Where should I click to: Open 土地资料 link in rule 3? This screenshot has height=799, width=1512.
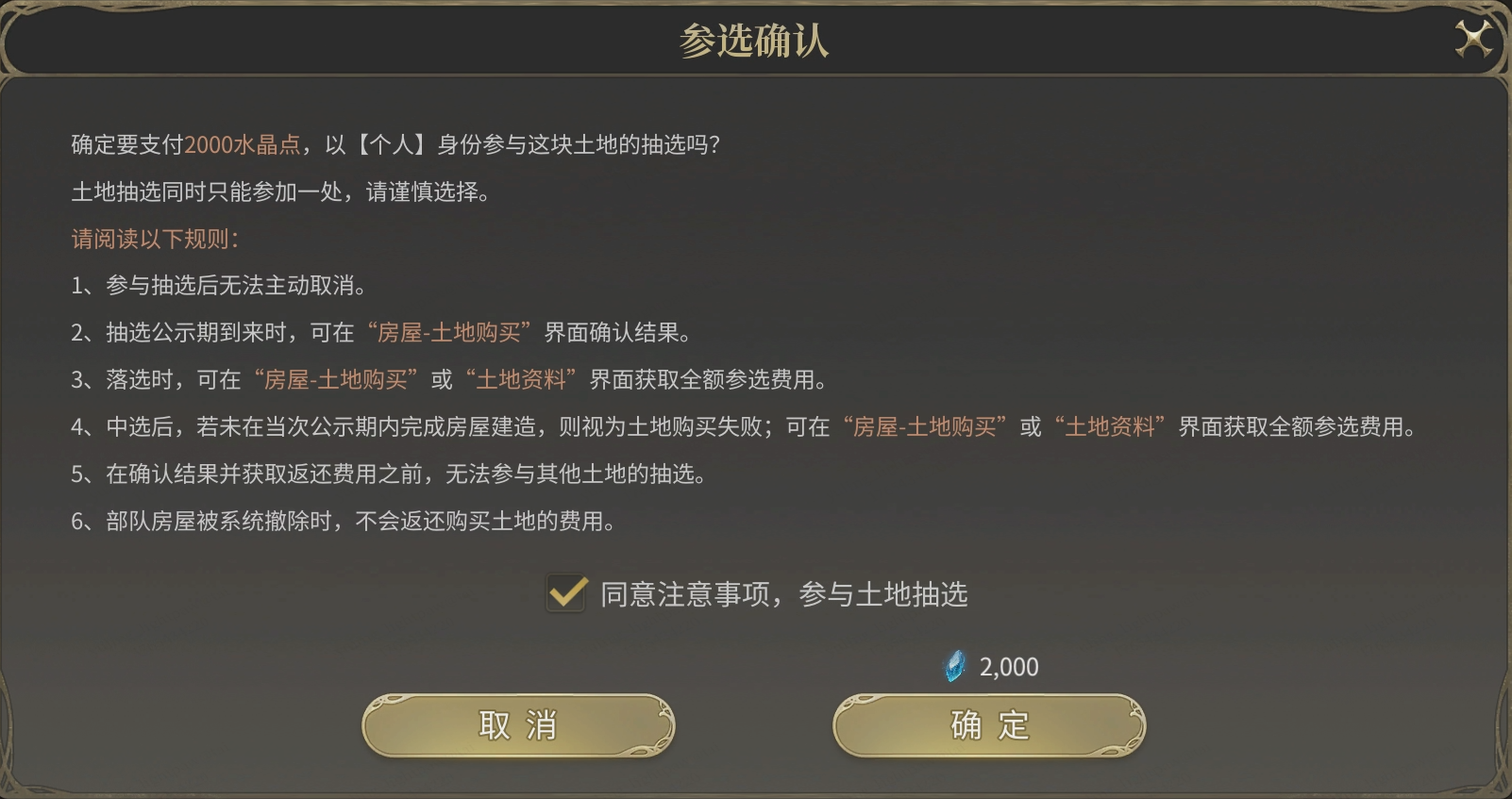[521, 380]
